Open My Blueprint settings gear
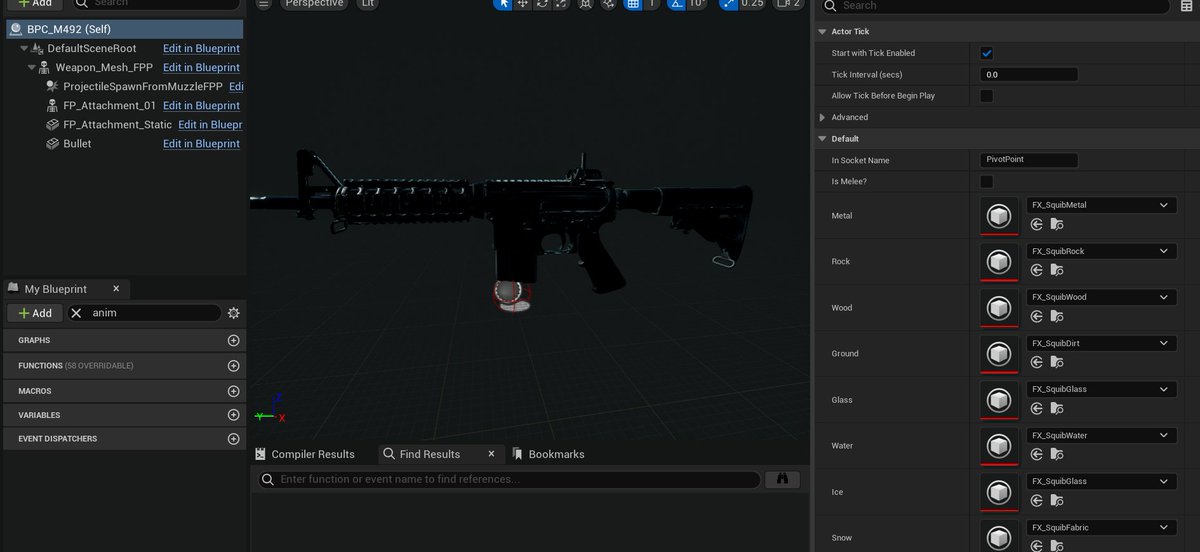 click(x=234, y=313)
